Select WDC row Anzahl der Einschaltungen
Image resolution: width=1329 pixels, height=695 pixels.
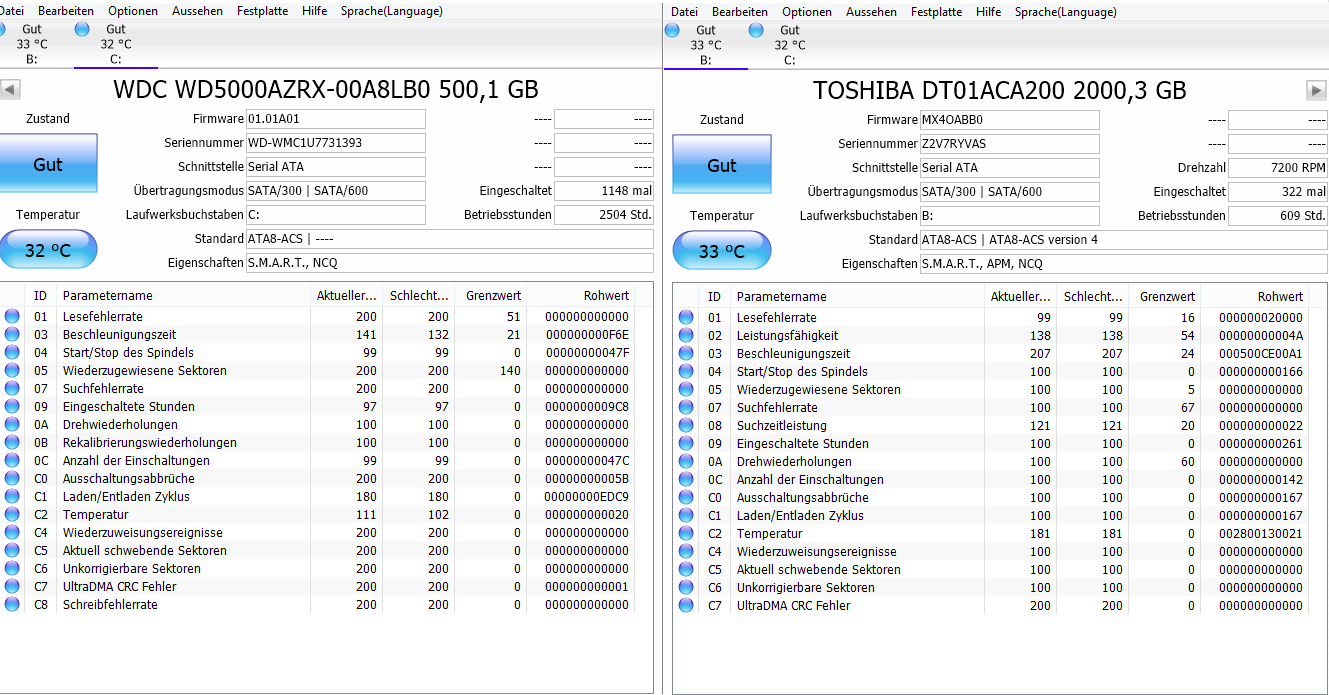tap(318, 460)
